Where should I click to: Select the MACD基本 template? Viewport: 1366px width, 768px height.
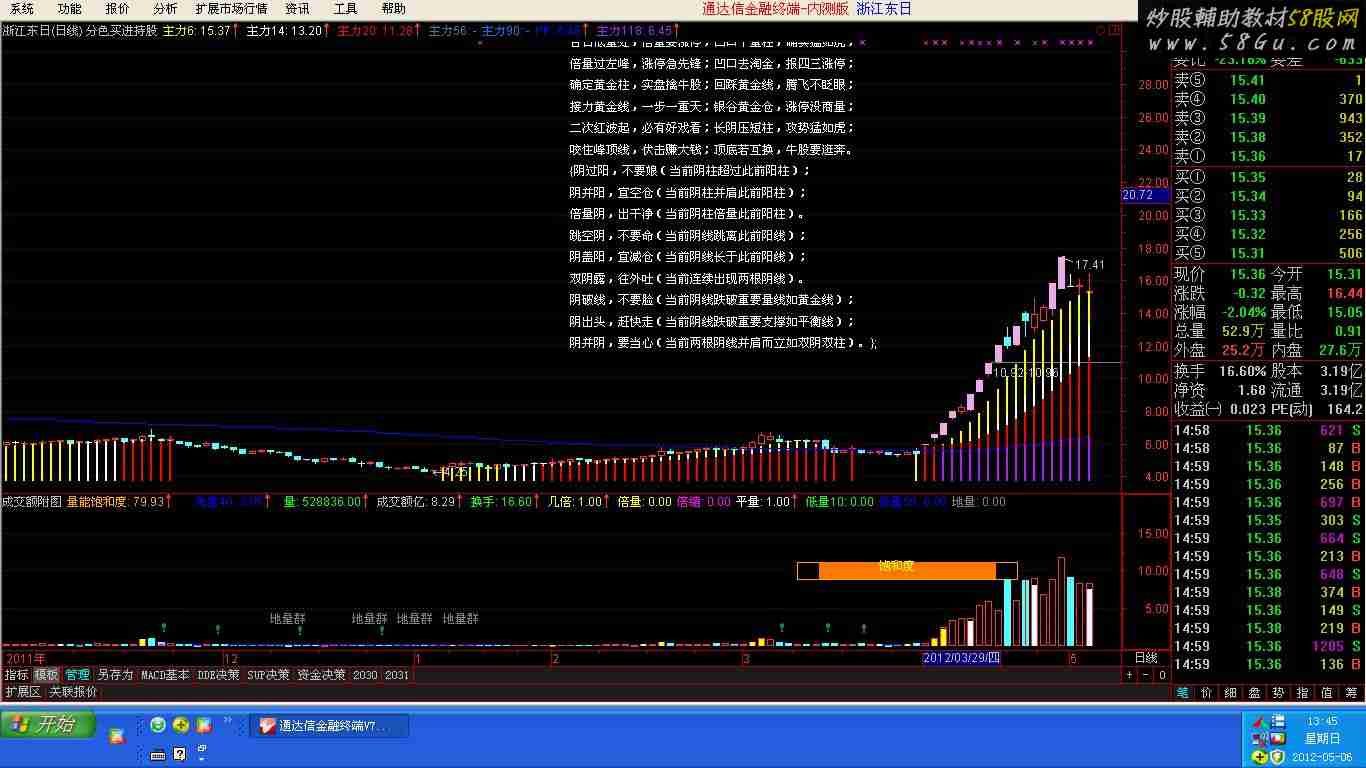point(165,675)
